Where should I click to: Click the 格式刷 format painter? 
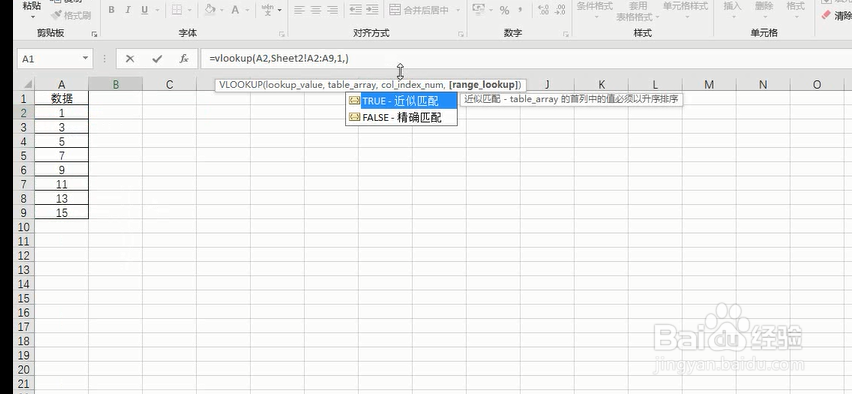click(71, 15)
